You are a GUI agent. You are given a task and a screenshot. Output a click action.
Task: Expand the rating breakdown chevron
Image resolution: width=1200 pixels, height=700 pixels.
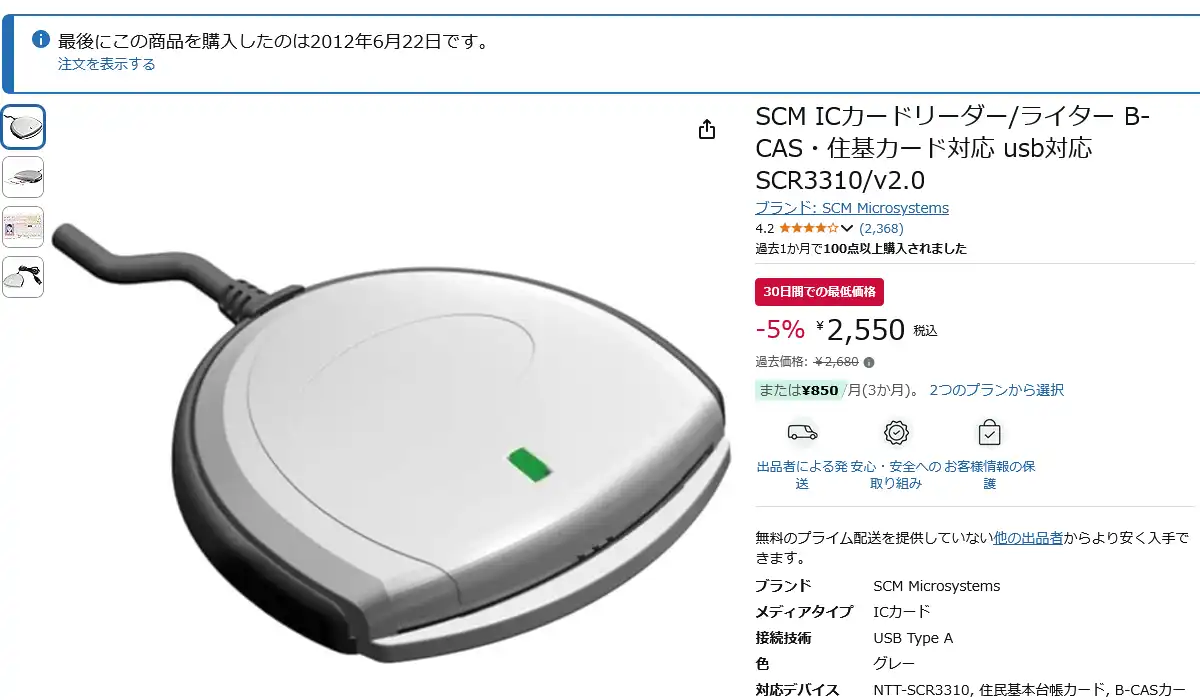(847, 228)
